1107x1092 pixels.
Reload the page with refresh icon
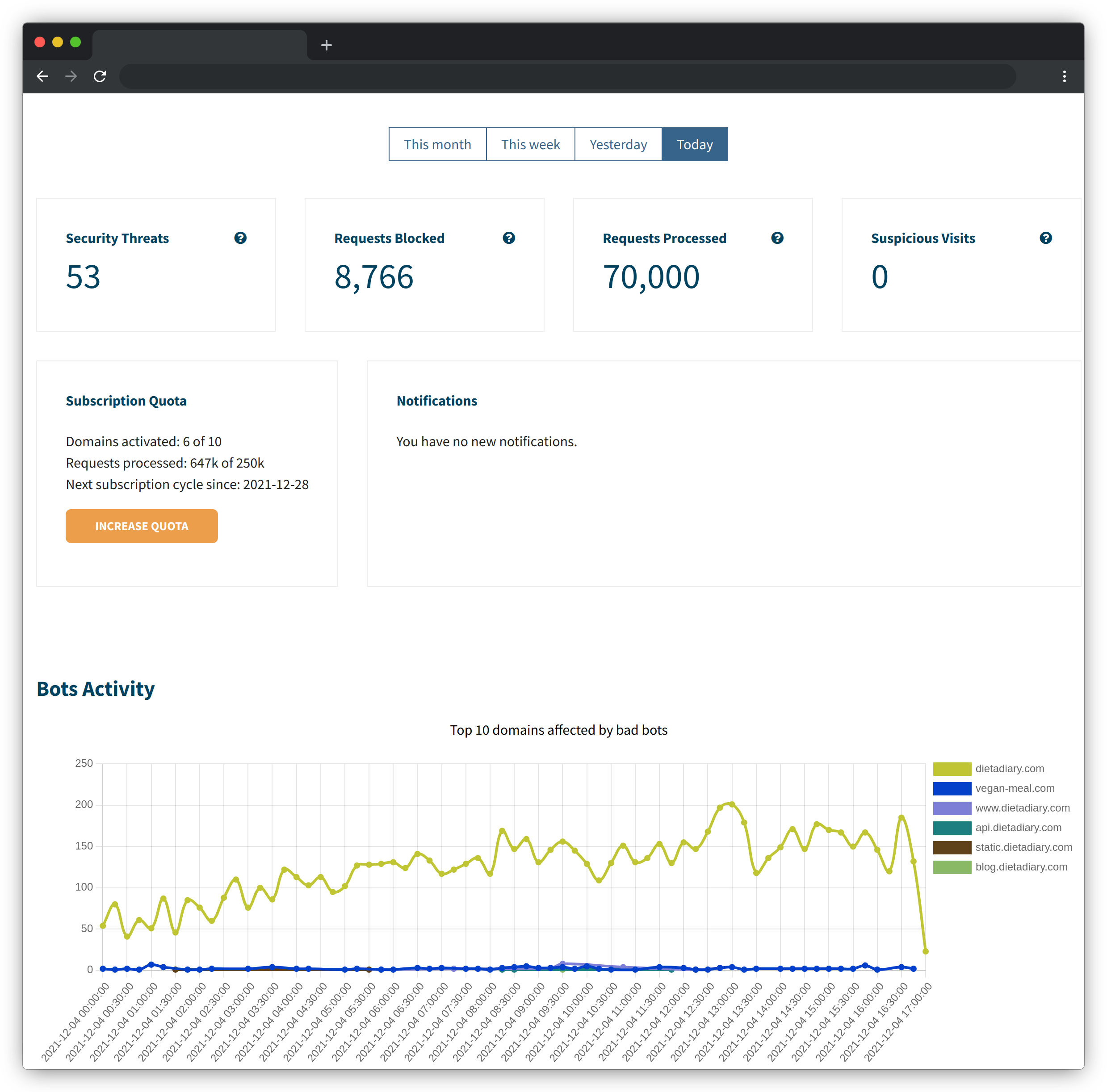(x=100, y=76)
